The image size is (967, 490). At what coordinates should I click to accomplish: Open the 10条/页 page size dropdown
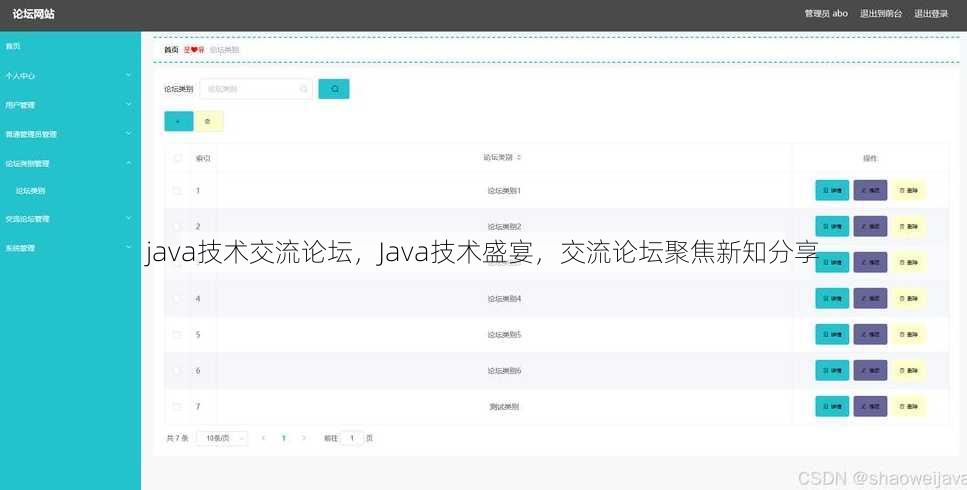222,438
